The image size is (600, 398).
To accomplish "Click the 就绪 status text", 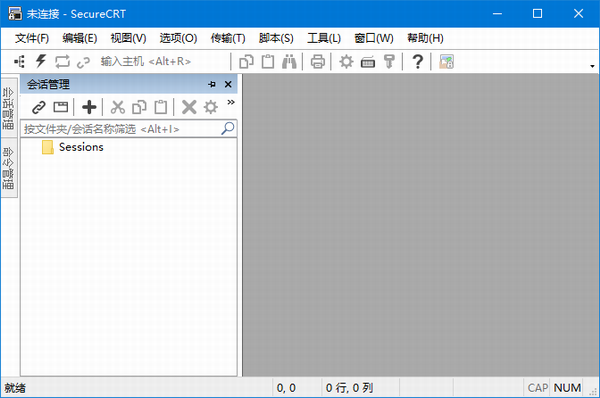I will pyautogui.click(x=15, y=388).
